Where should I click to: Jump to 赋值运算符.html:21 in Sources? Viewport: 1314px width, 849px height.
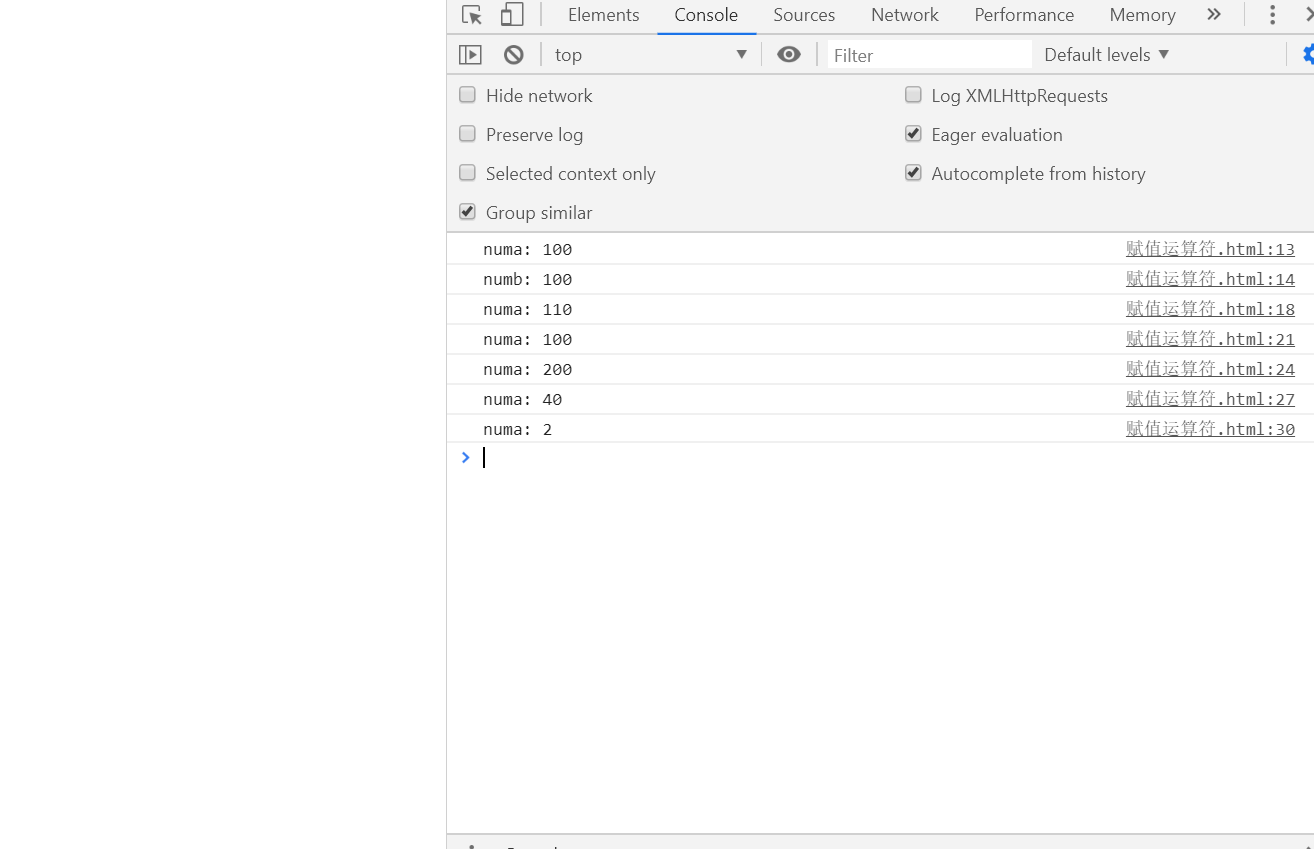[1210, 339]
